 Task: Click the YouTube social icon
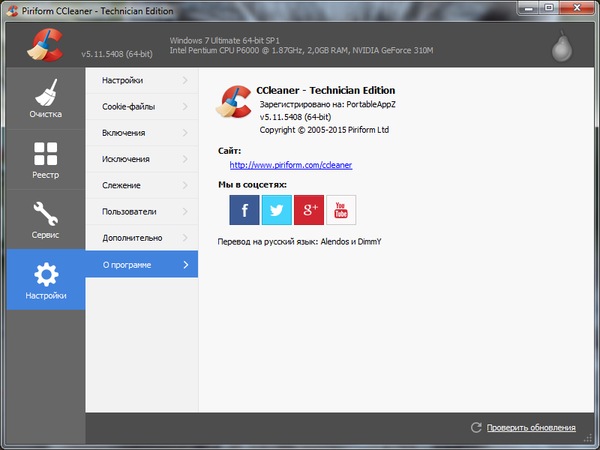click(341, 210)
